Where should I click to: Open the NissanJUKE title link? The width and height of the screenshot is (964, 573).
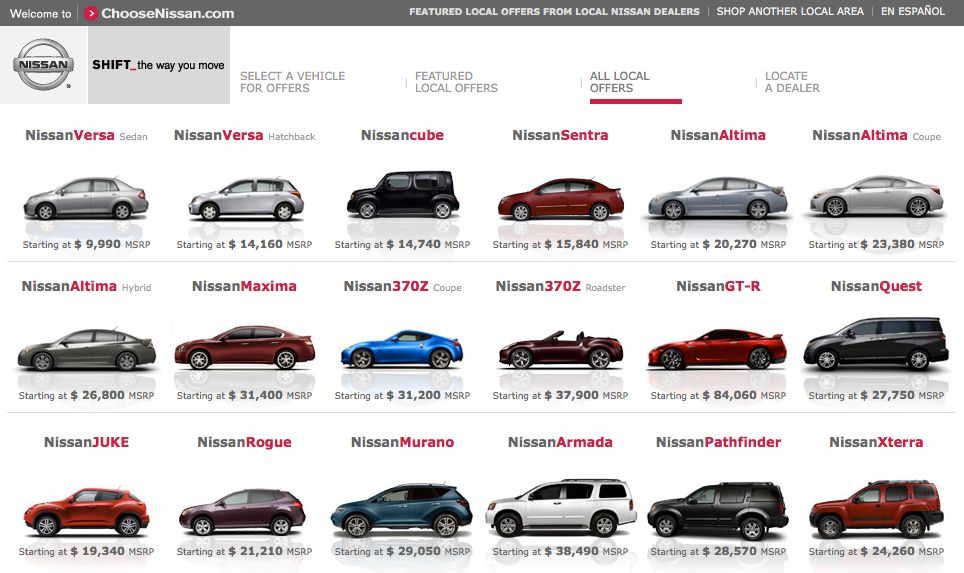click(86, 442)
